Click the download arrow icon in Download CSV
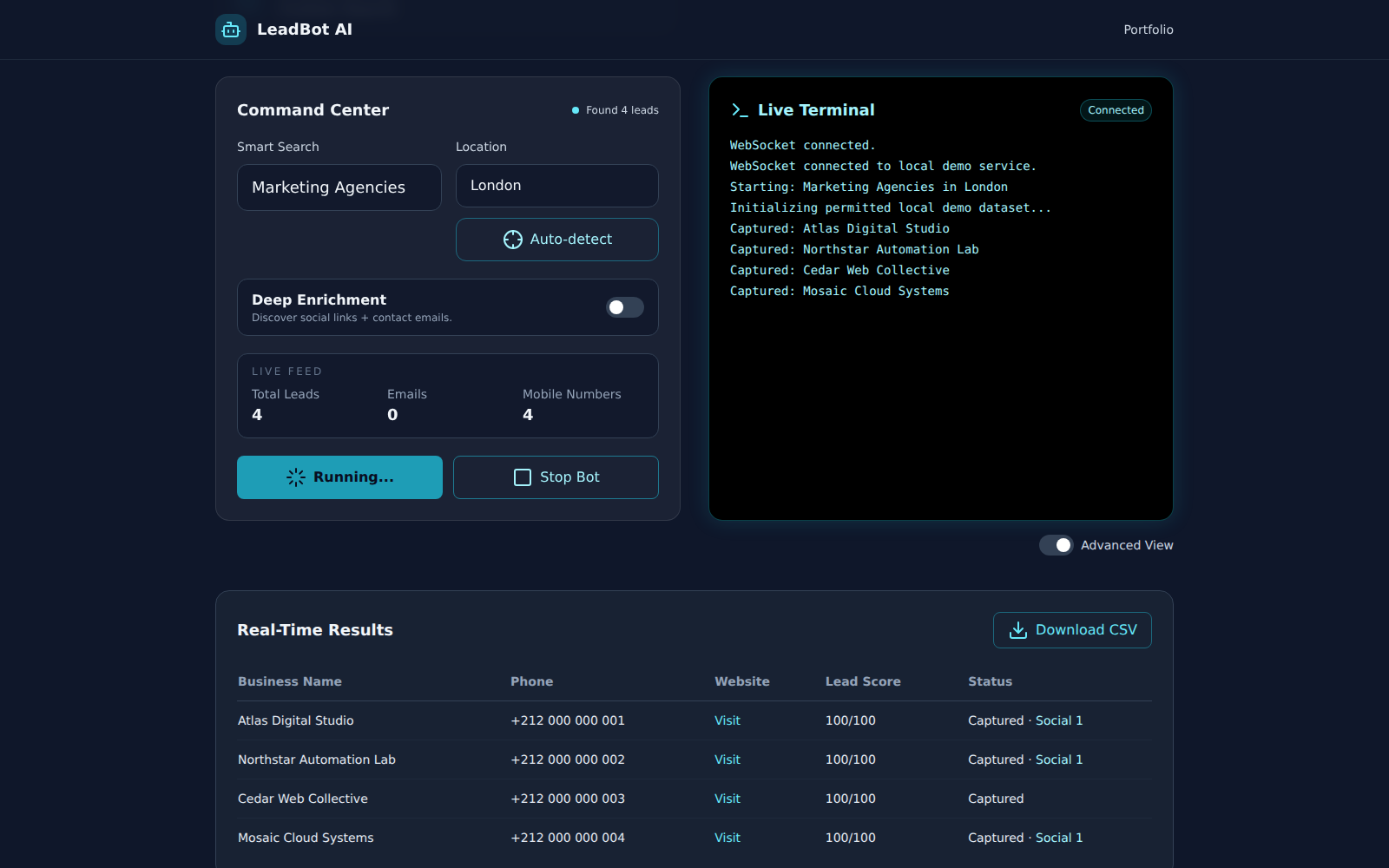 coord(1018,630)
